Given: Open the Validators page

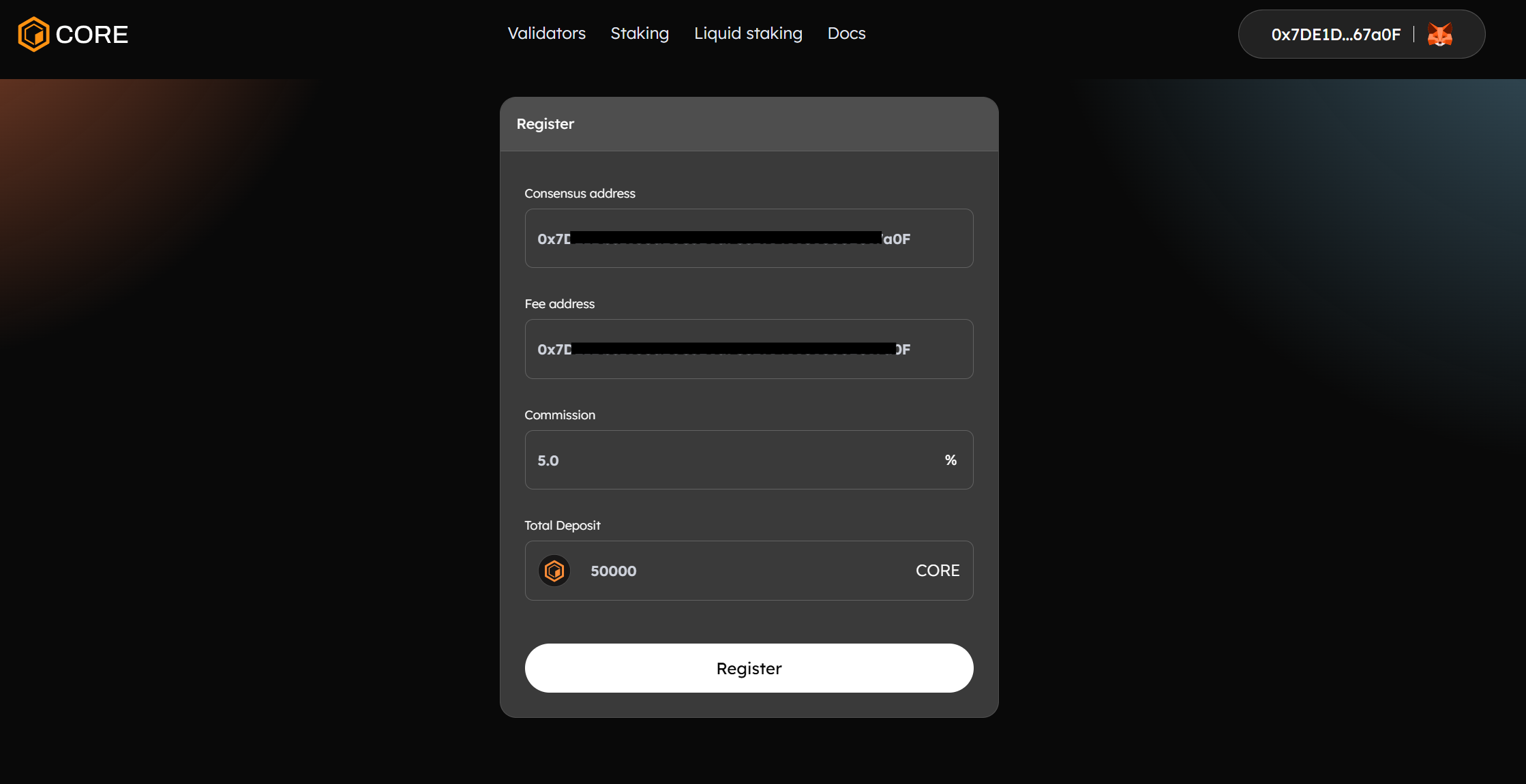Looking at the screenshot, I should 546,33.
